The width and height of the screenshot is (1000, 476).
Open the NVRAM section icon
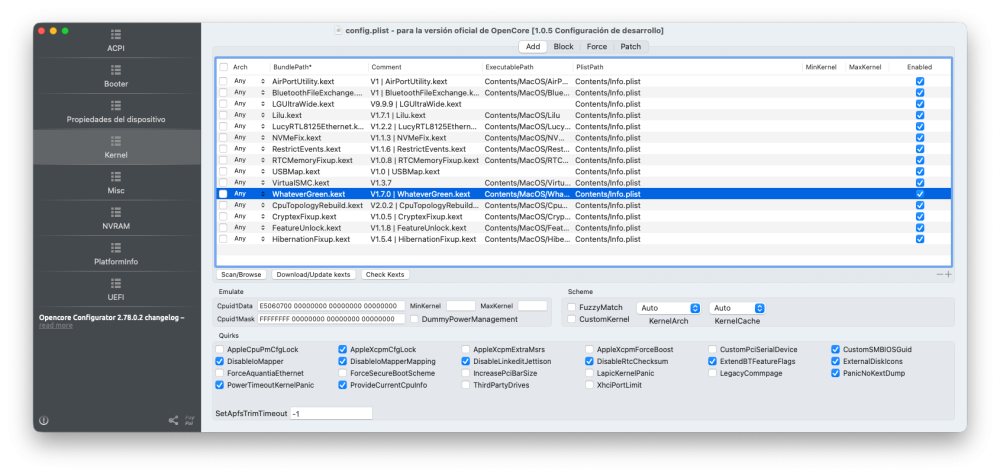tap(115, 212)
